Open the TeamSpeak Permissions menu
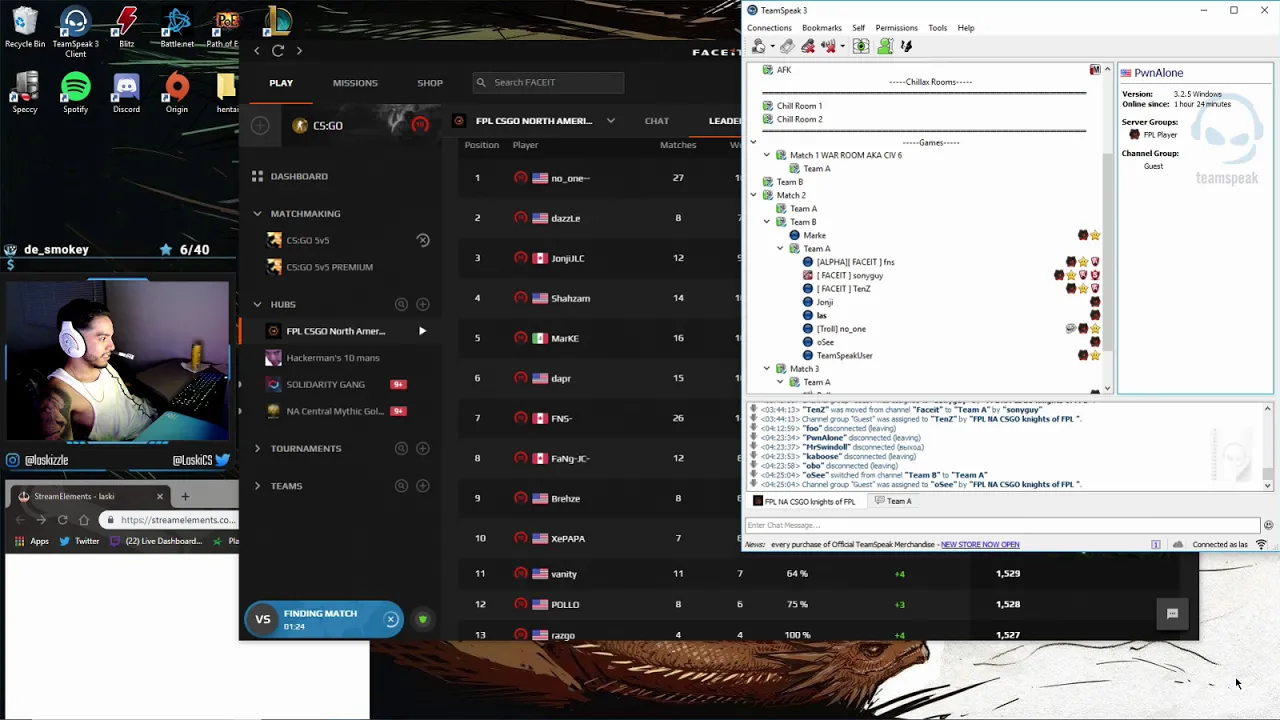 (896, 28)
